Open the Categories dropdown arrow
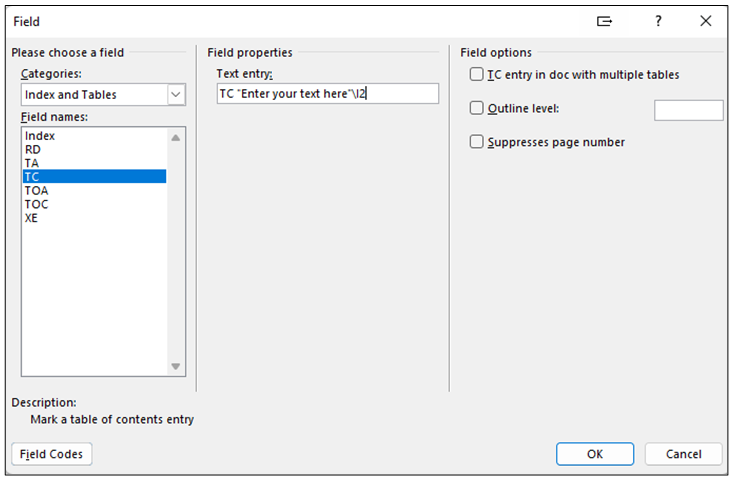Screen dimensions: 735x480 pos(176,95)
